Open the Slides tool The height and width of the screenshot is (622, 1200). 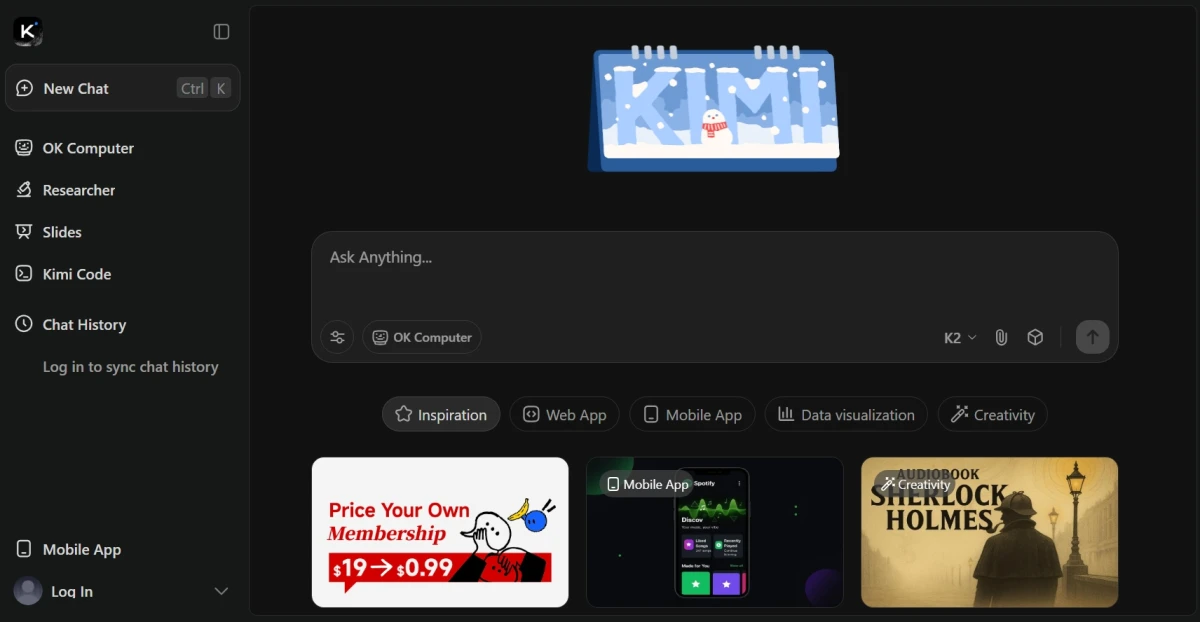tap(62, 232)
